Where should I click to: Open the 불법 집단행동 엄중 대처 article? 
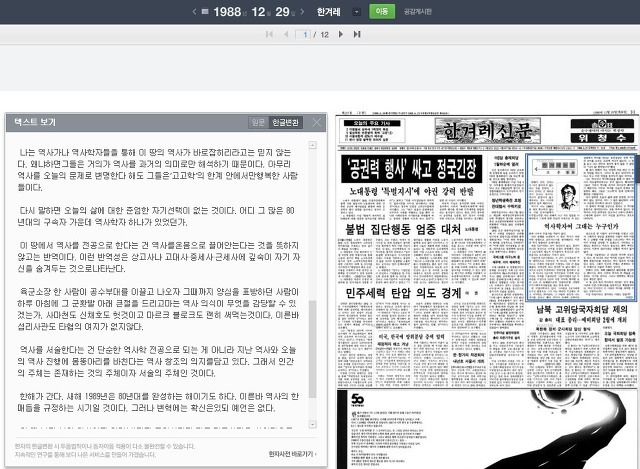point(403,229)
